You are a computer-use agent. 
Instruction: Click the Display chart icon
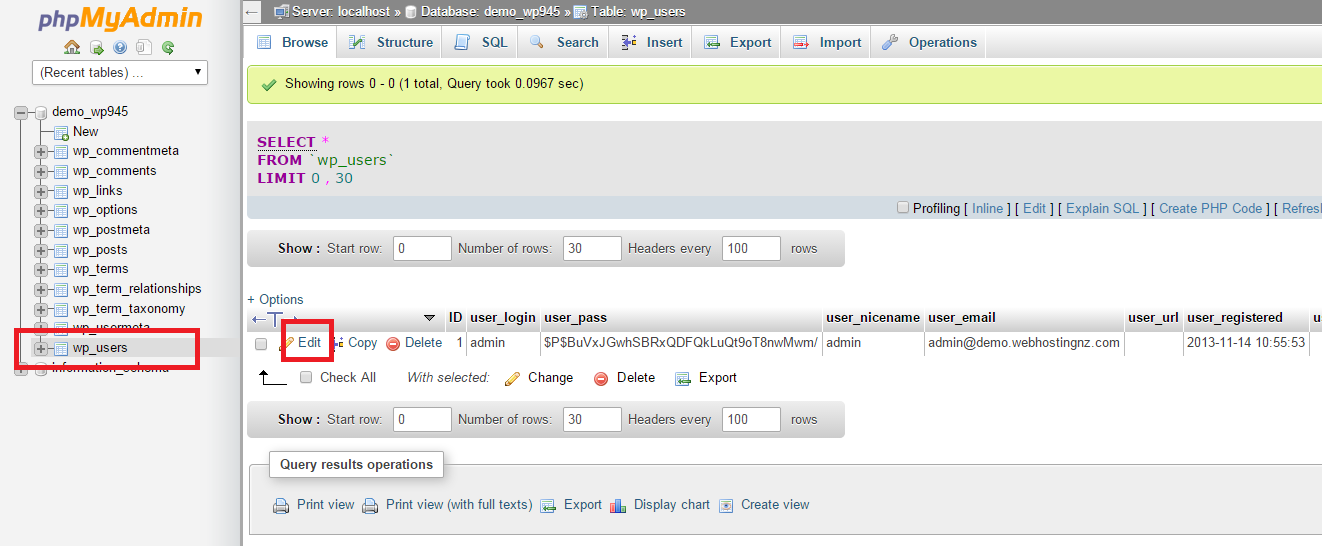coord(618,505)
